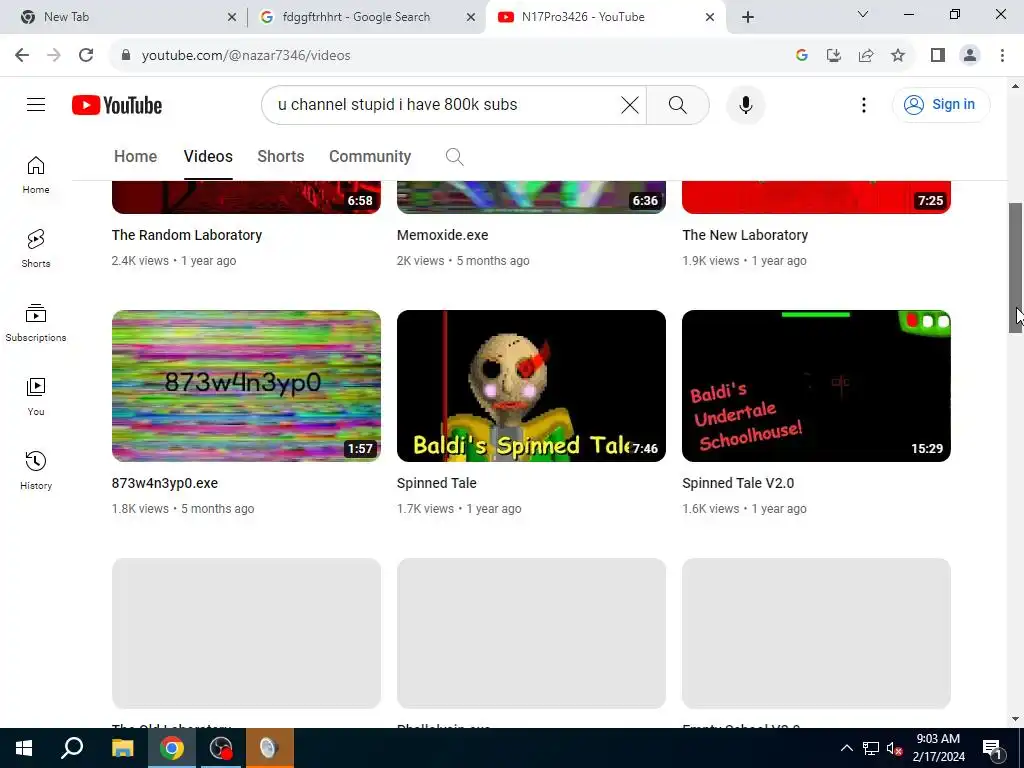1024x768 pixels.
Task: Open Chrome three-dot menu
Action: (x=1002, y=55)
